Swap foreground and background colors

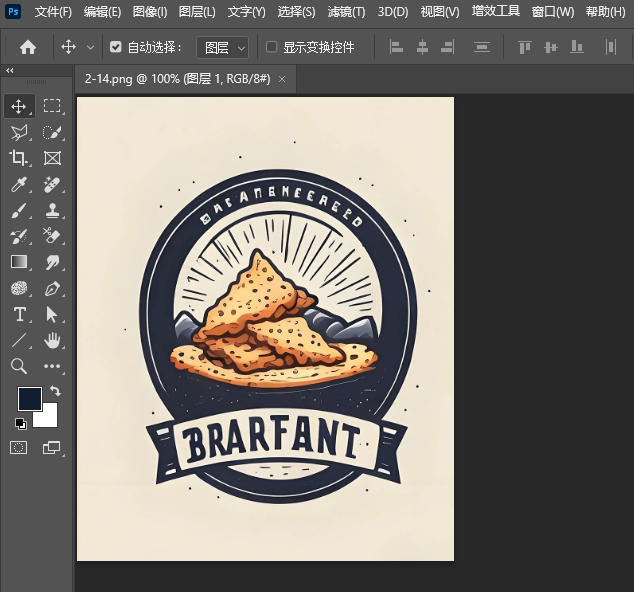pyautogui.click(x=55, y=391)
